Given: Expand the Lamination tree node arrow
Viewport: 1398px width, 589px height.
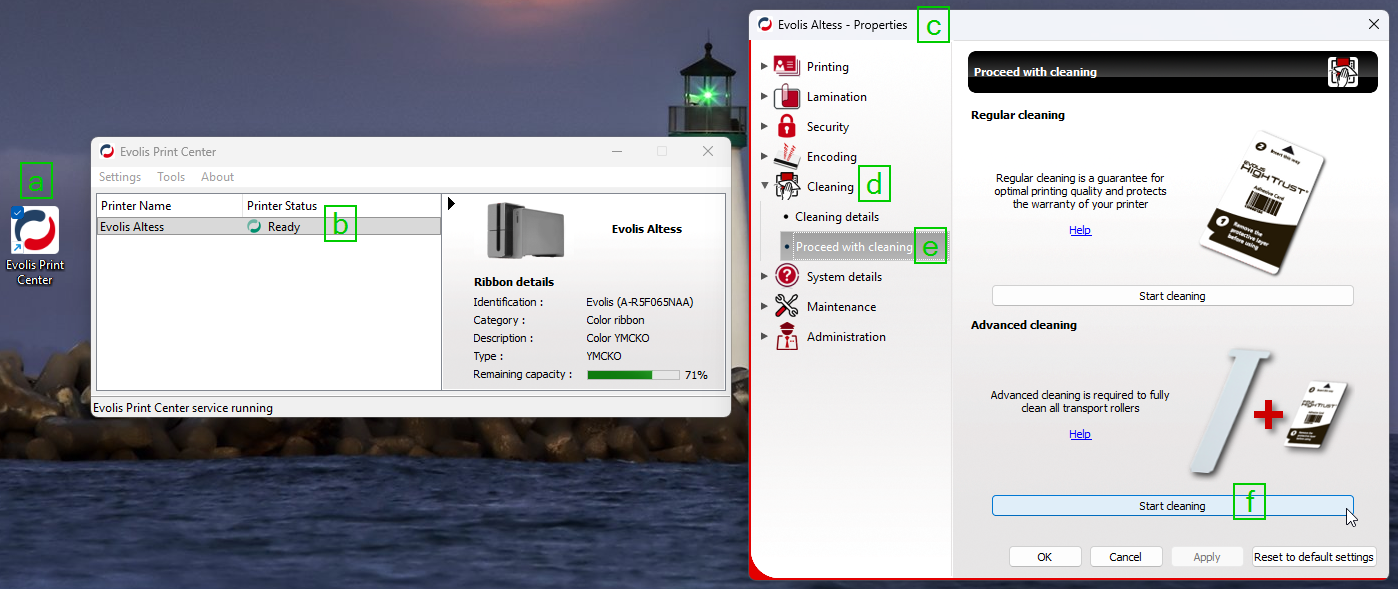Looking at the screenshot, I should [x=764, y=96].
